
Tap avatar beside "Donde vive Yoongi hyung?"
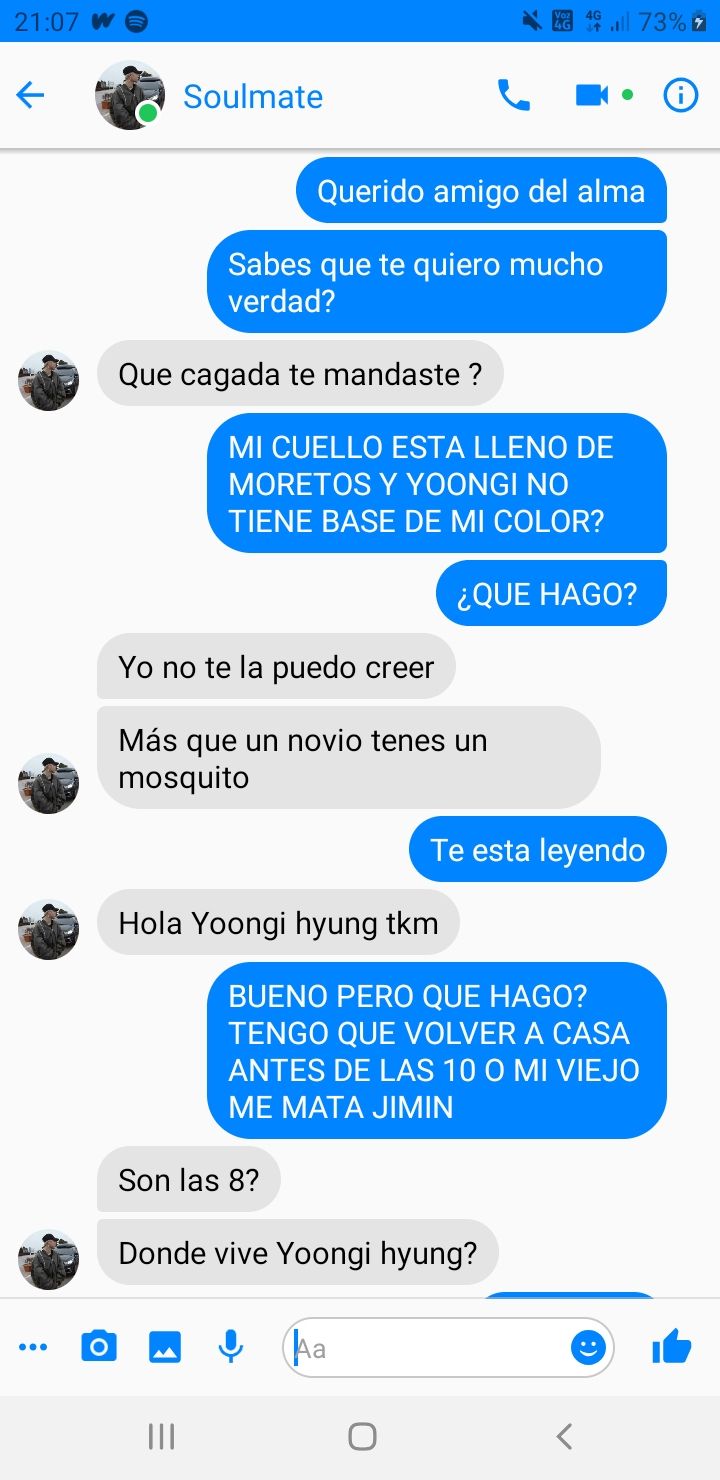coord(48,1259)
